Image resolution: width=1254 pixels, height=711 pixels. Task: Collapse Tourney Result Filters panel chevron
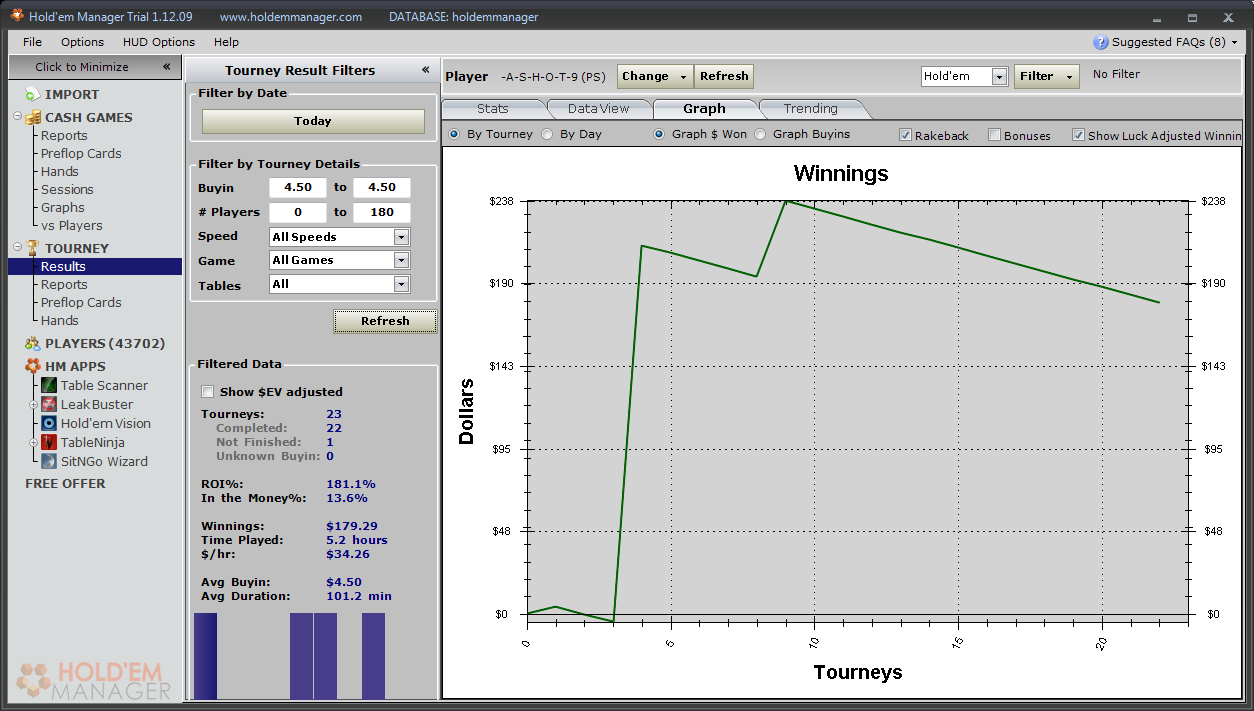pyautogui.click(x=425, y=70)
